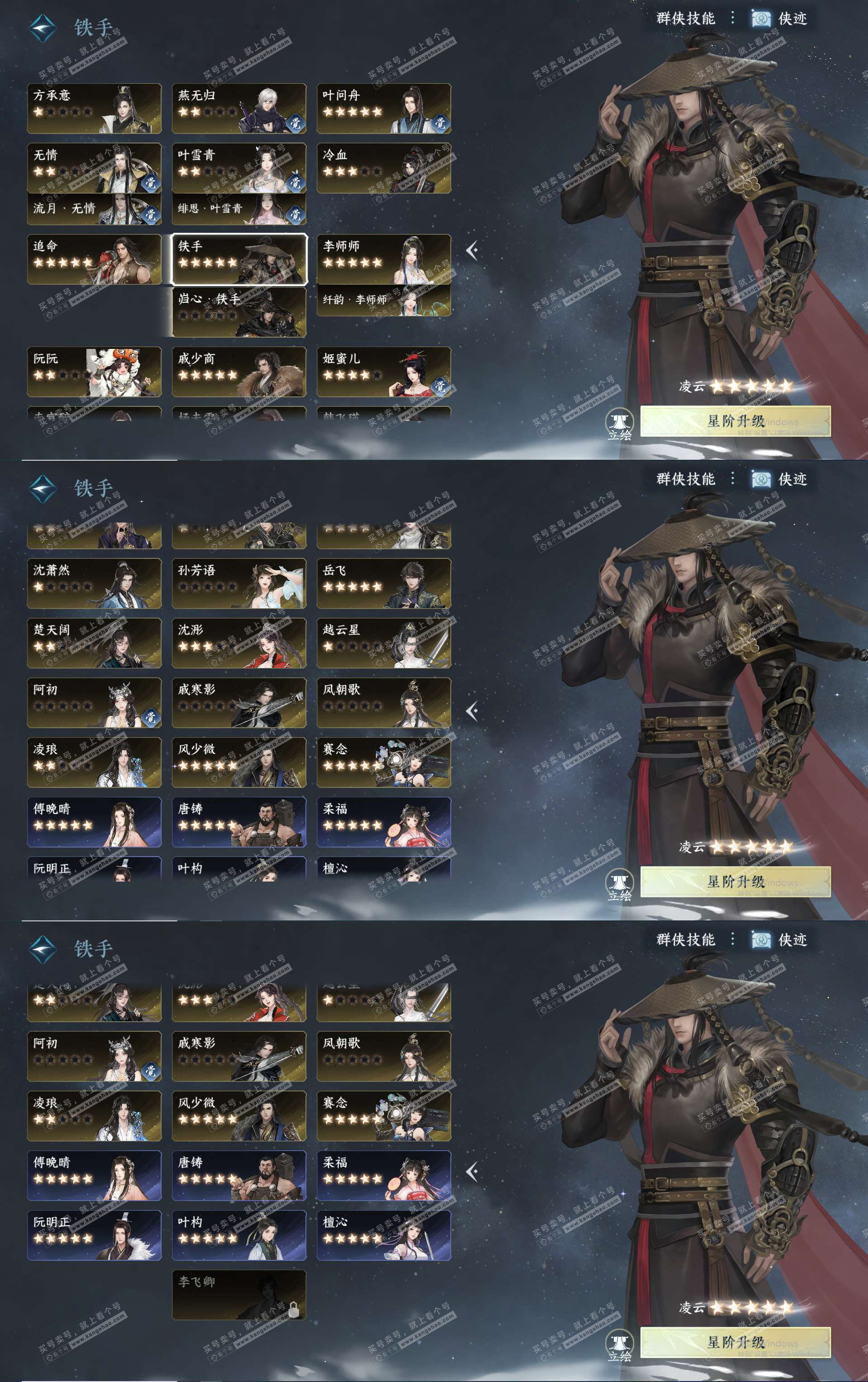This screenshot has width=868, height=1382.
Task: Pick the 李师师 main hero card
Action: (384, 259)
